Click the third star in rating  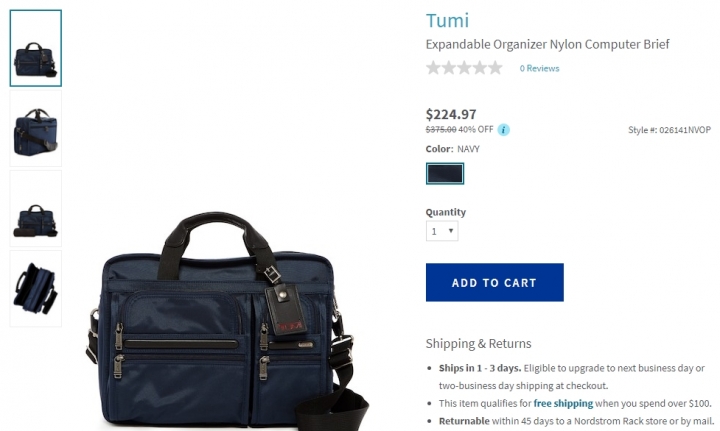(x=464, y=68)
